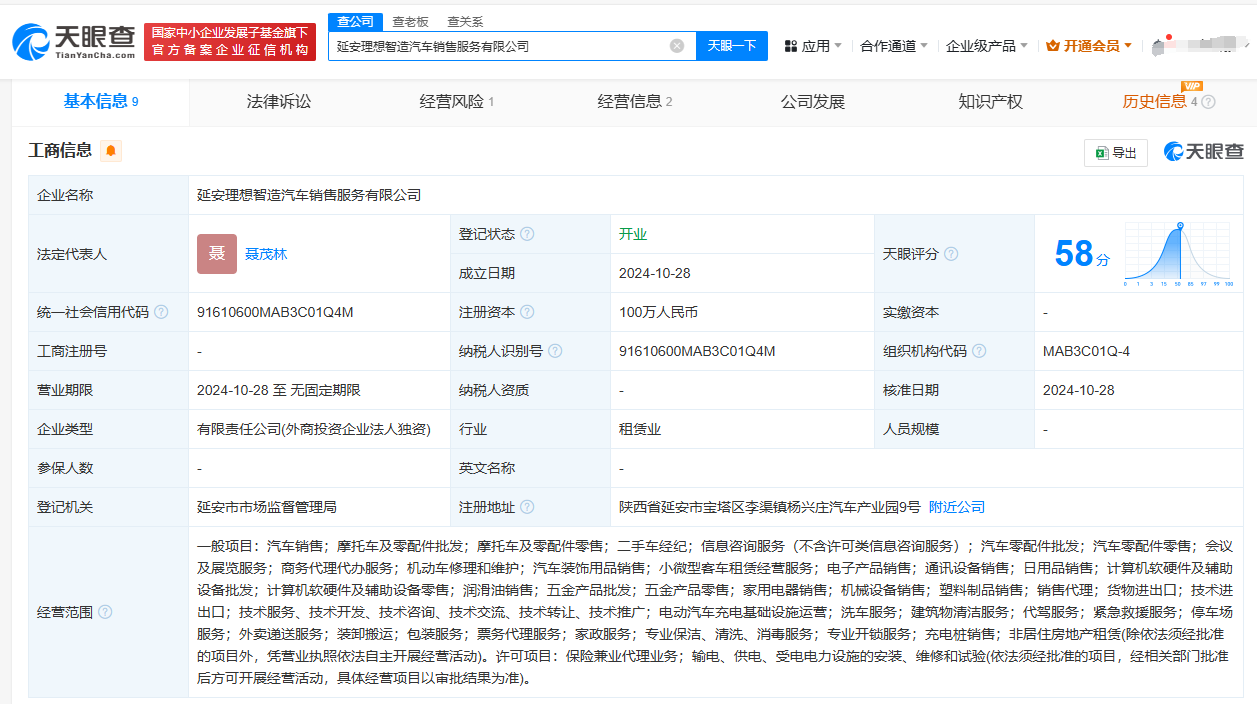Switch to 查公司 search tab
The image size is (1257, 704).
pyautogui.click(x=355, y=21)
